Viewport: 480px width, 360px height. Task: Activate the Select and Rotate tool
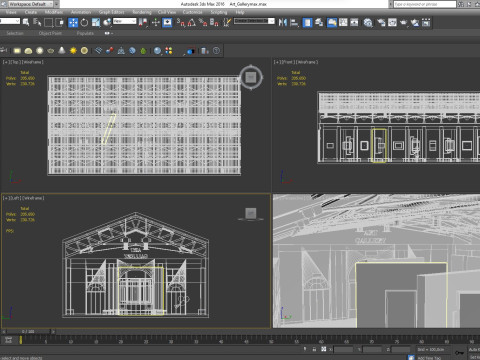[x=84, y=22]
